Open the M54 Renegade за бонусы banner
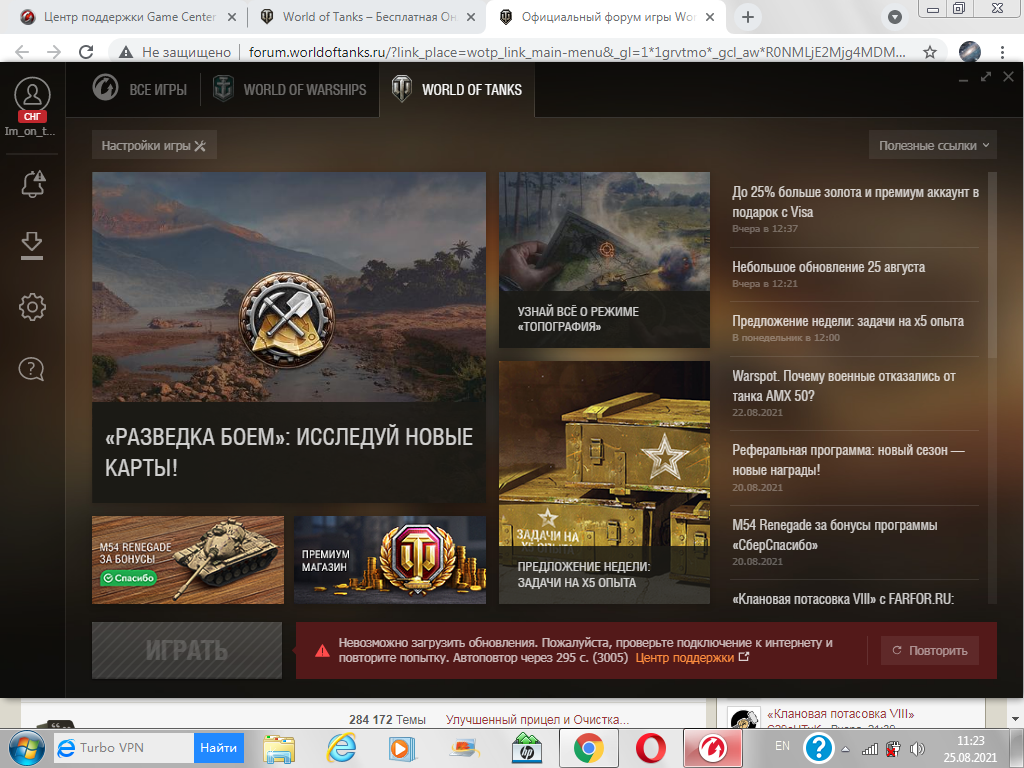Viewport: 1024px width, 768px height. (188, 560)
